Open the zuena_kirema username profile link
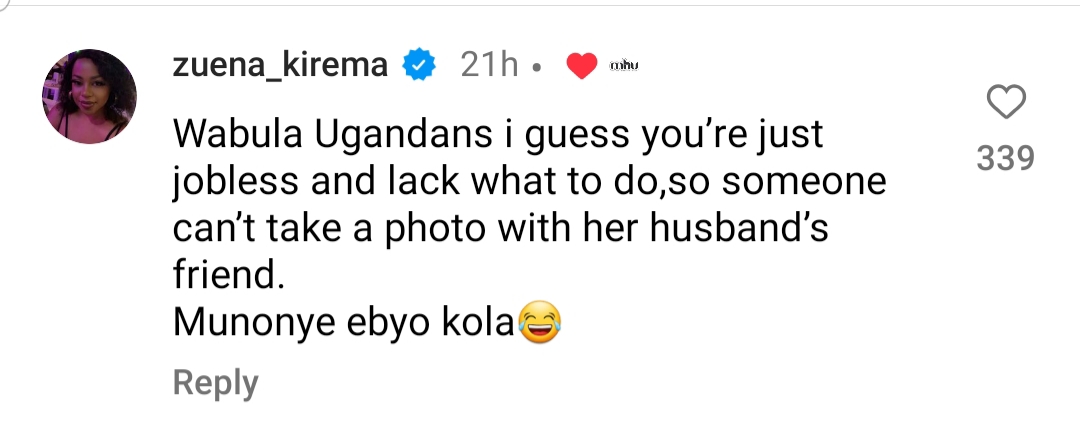 coord(281,66)
